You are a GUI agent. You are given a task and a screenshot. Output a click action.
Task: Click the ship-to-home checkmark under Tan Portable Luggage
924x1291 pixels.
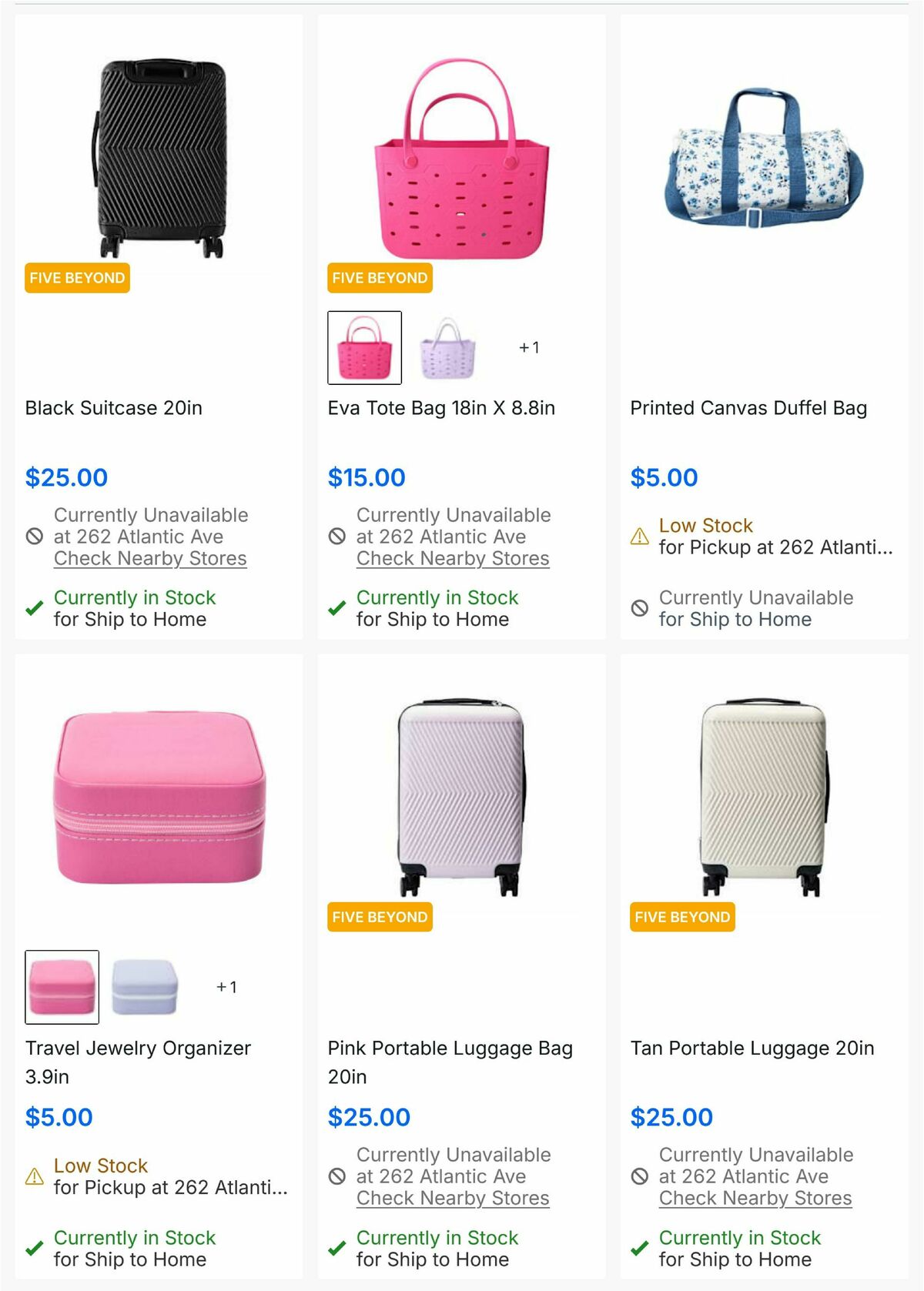(638, 1248)
